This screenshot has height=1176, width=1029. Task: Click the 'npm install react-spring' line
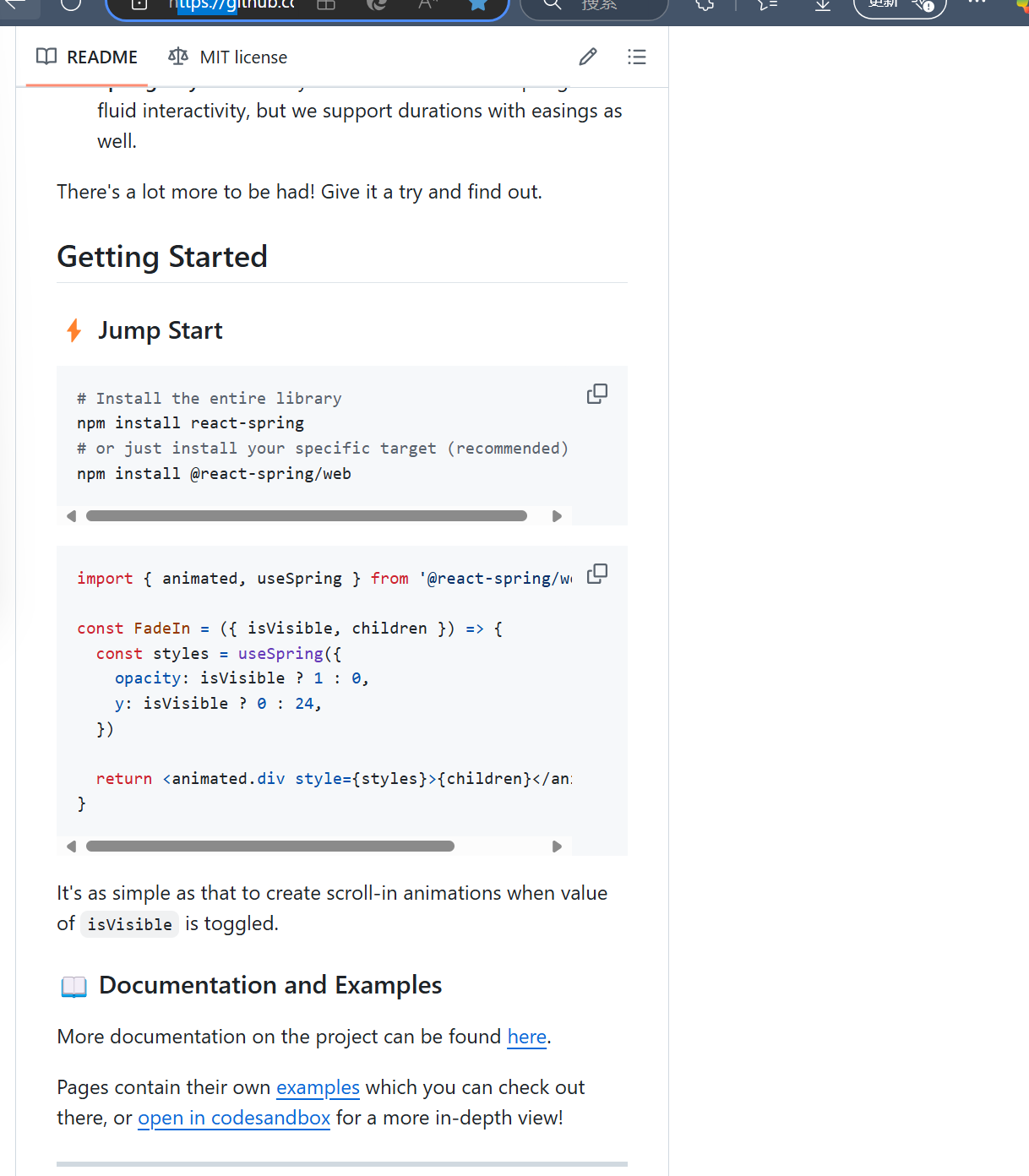point(190,423)
